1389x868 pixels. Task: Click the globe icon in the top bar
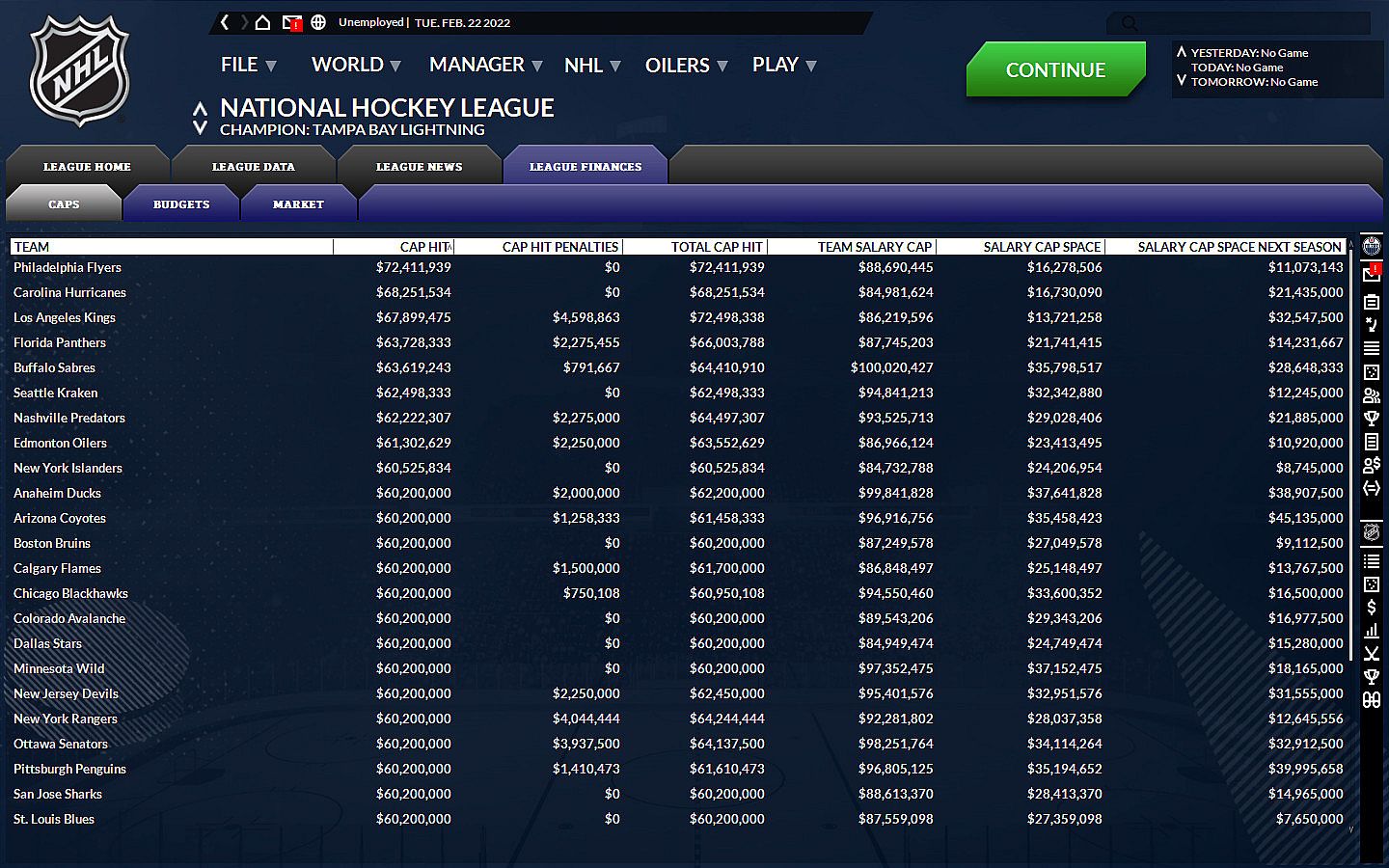coord(318,22)
